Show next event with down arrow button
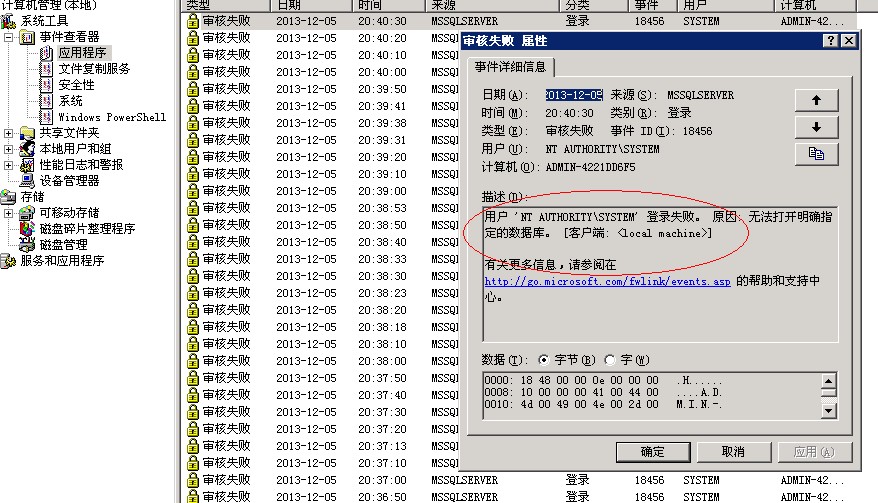The image size is (878, 503). [816, 127]
